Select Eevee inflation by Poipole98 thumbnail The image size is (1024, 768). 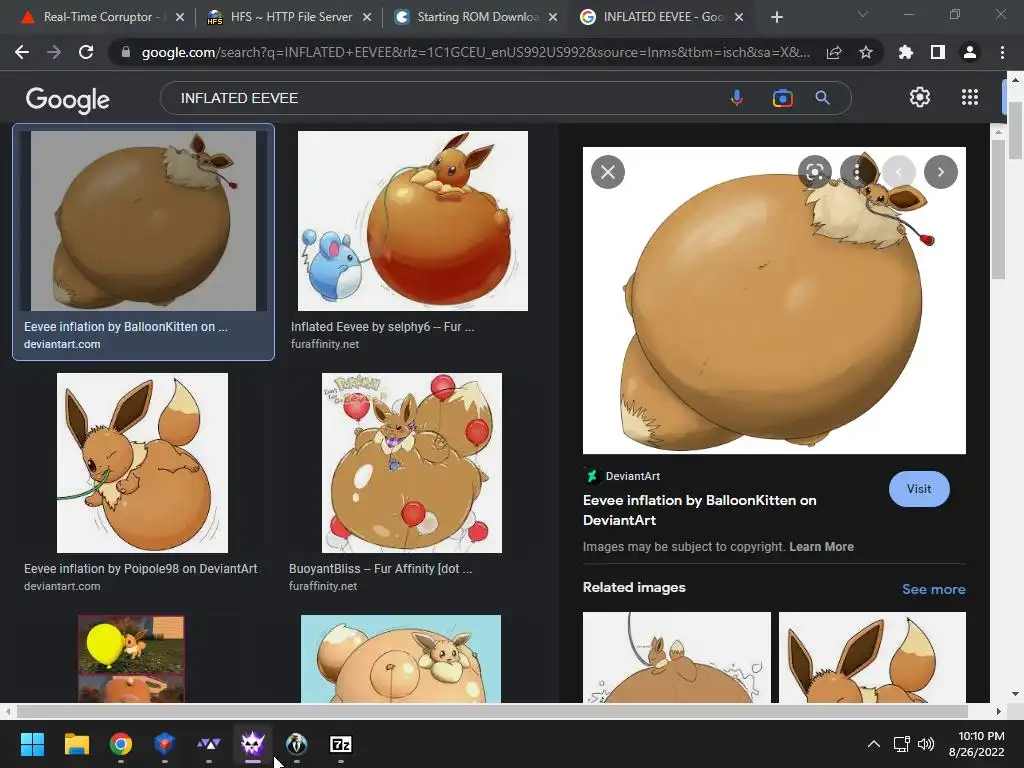142,463
